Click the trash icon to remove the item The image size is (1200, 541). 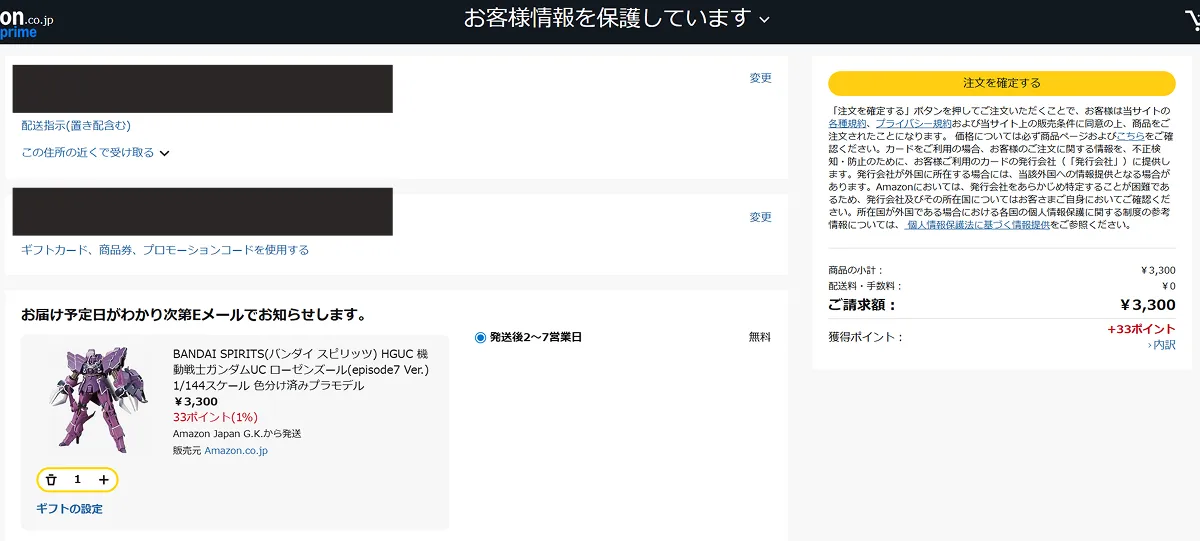pyautogui.click(x=52, y=480)
